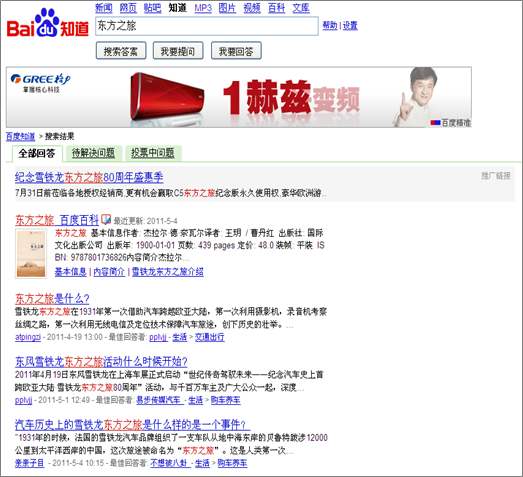Open the 基本信息 sublink
This screenshot has height=477, width=523.
[70, 272]
